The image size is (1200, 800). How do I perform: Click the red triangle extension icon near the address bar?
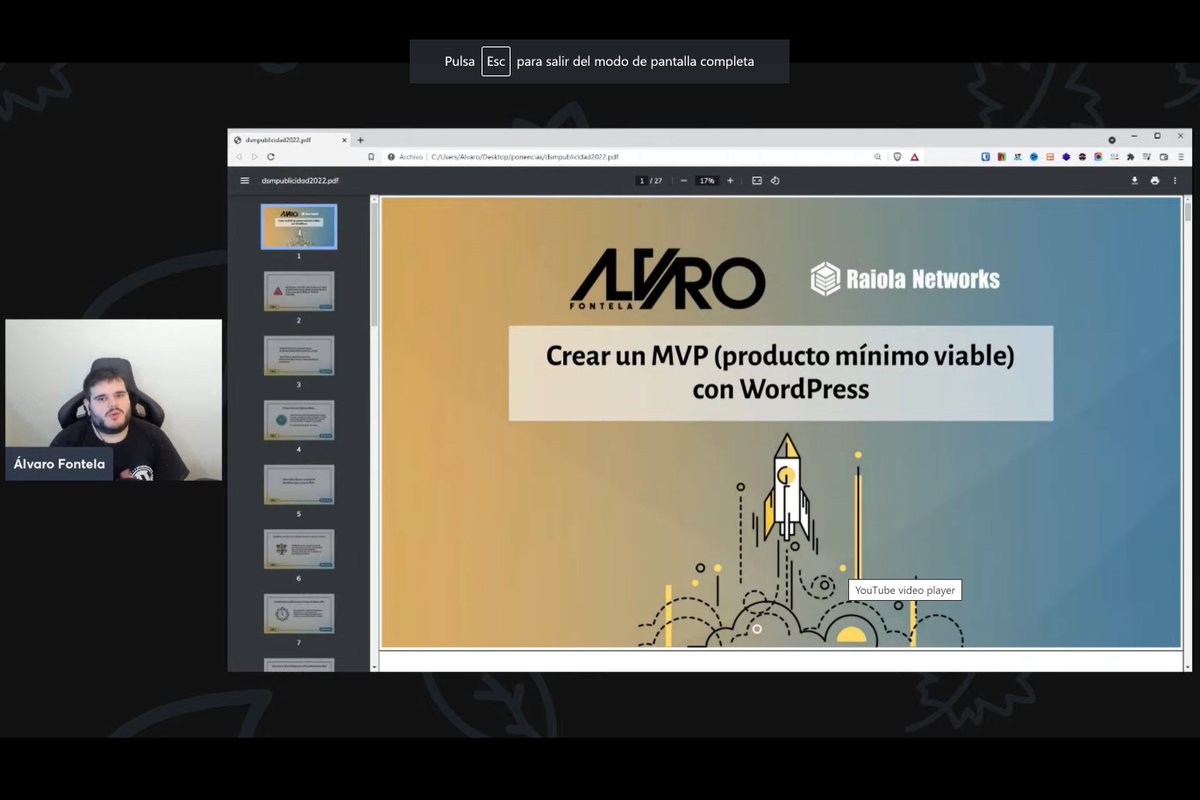point(913,157)
